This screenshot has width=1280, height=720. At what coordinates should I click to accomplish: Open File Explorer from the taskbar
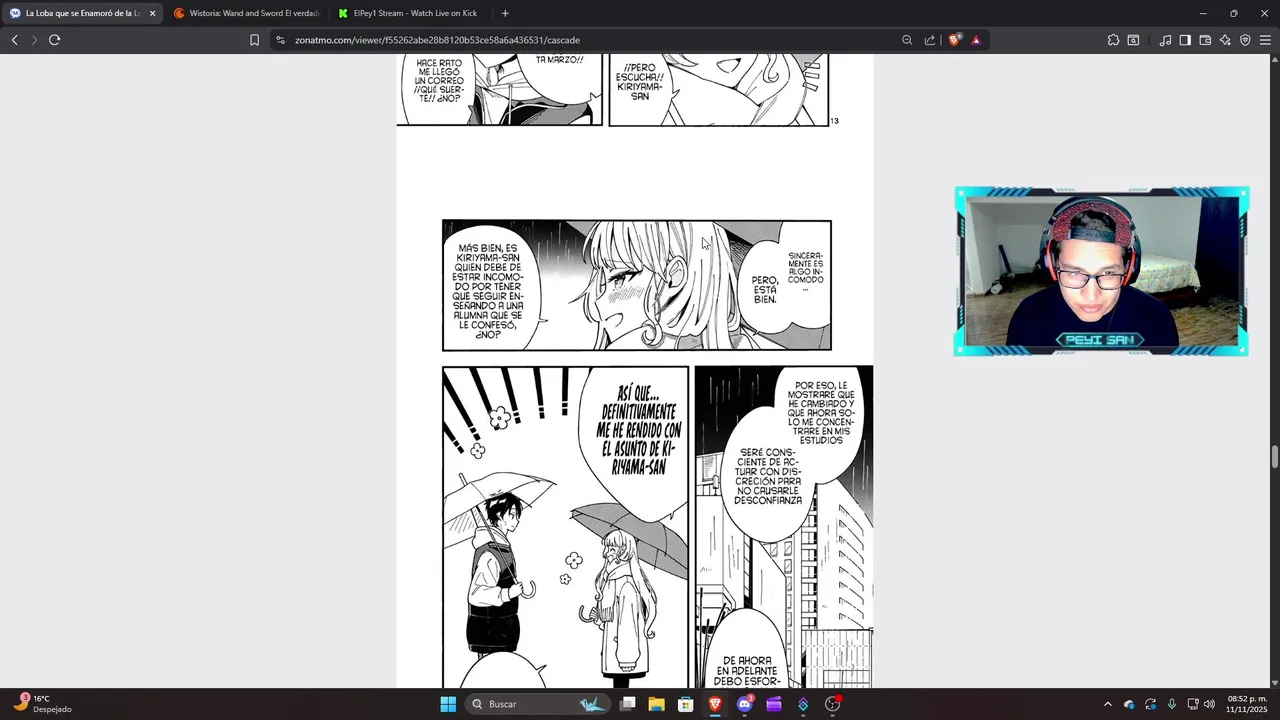pos(656,704)
